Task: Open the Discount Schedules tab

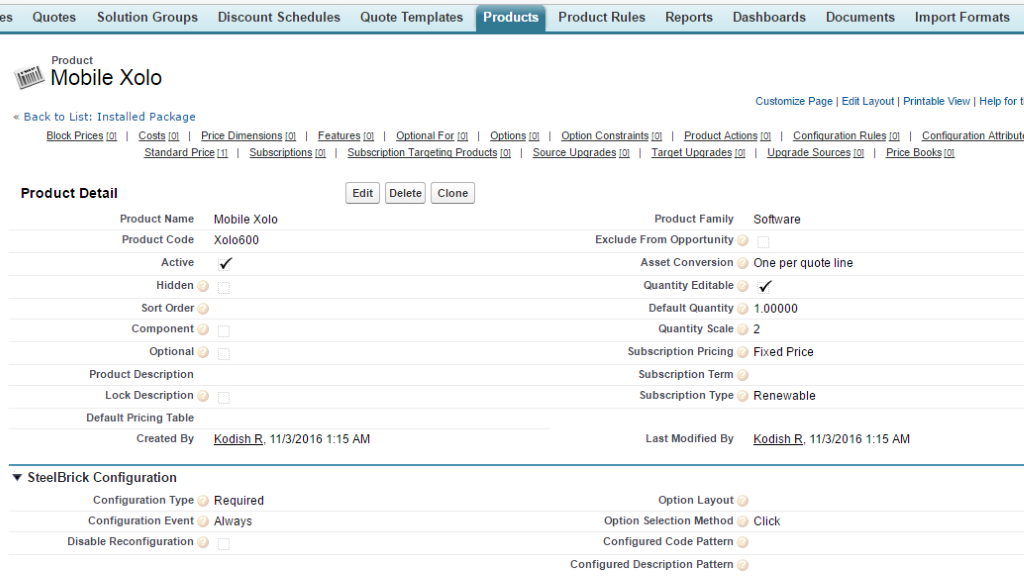Action: (279, 17)
